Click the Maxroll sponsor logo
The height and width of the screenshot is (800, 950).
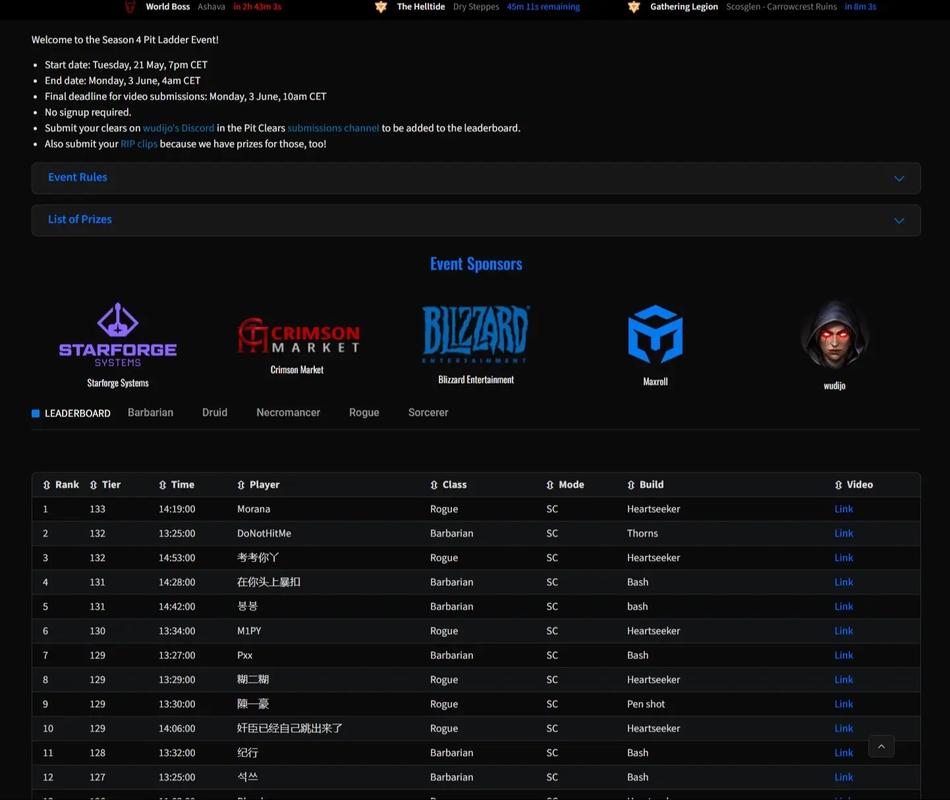tap(655, 335)
